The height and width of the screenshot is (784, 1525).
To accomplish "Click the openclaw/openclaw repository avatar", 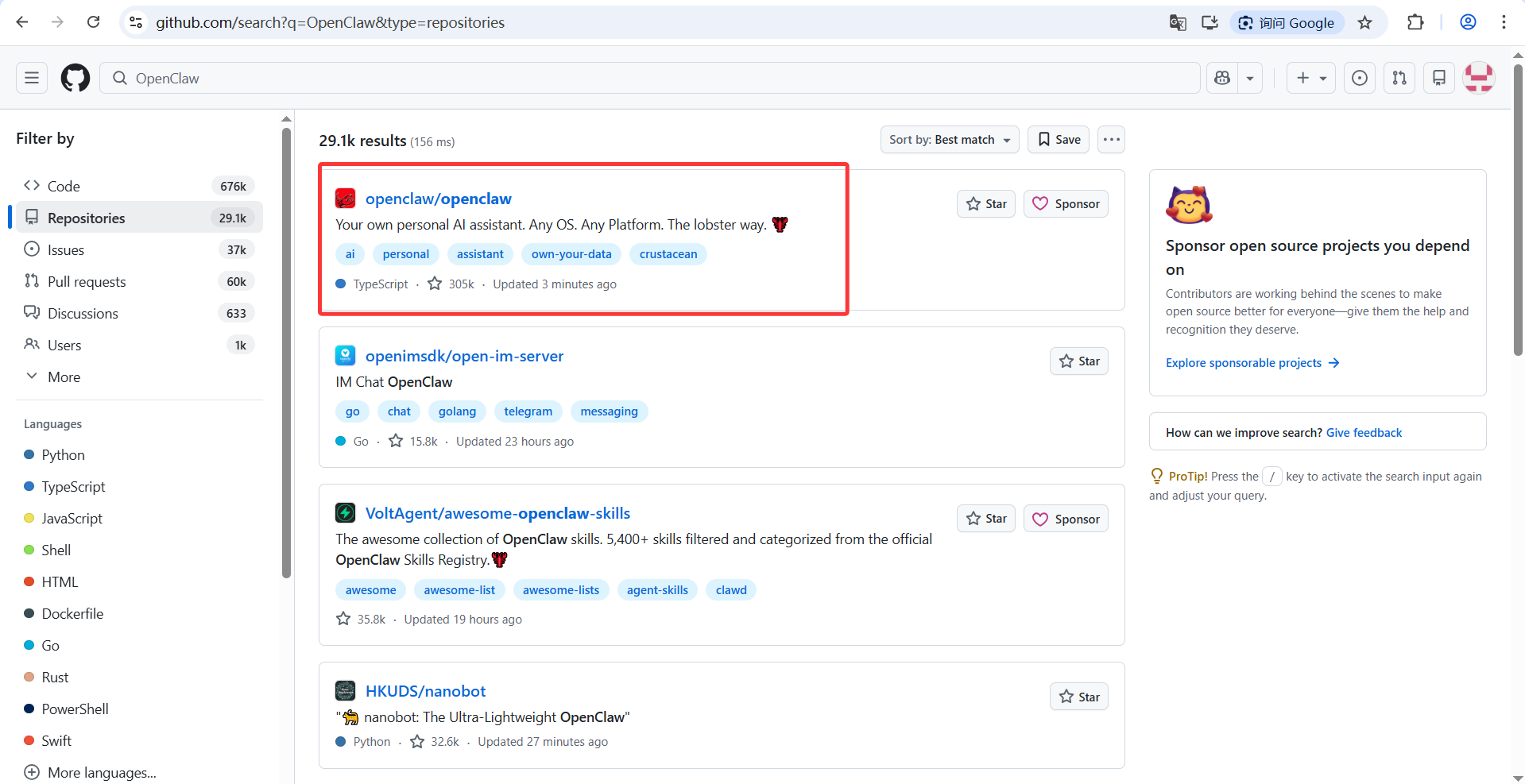I will pyautogui.click(x=345, y=199).
